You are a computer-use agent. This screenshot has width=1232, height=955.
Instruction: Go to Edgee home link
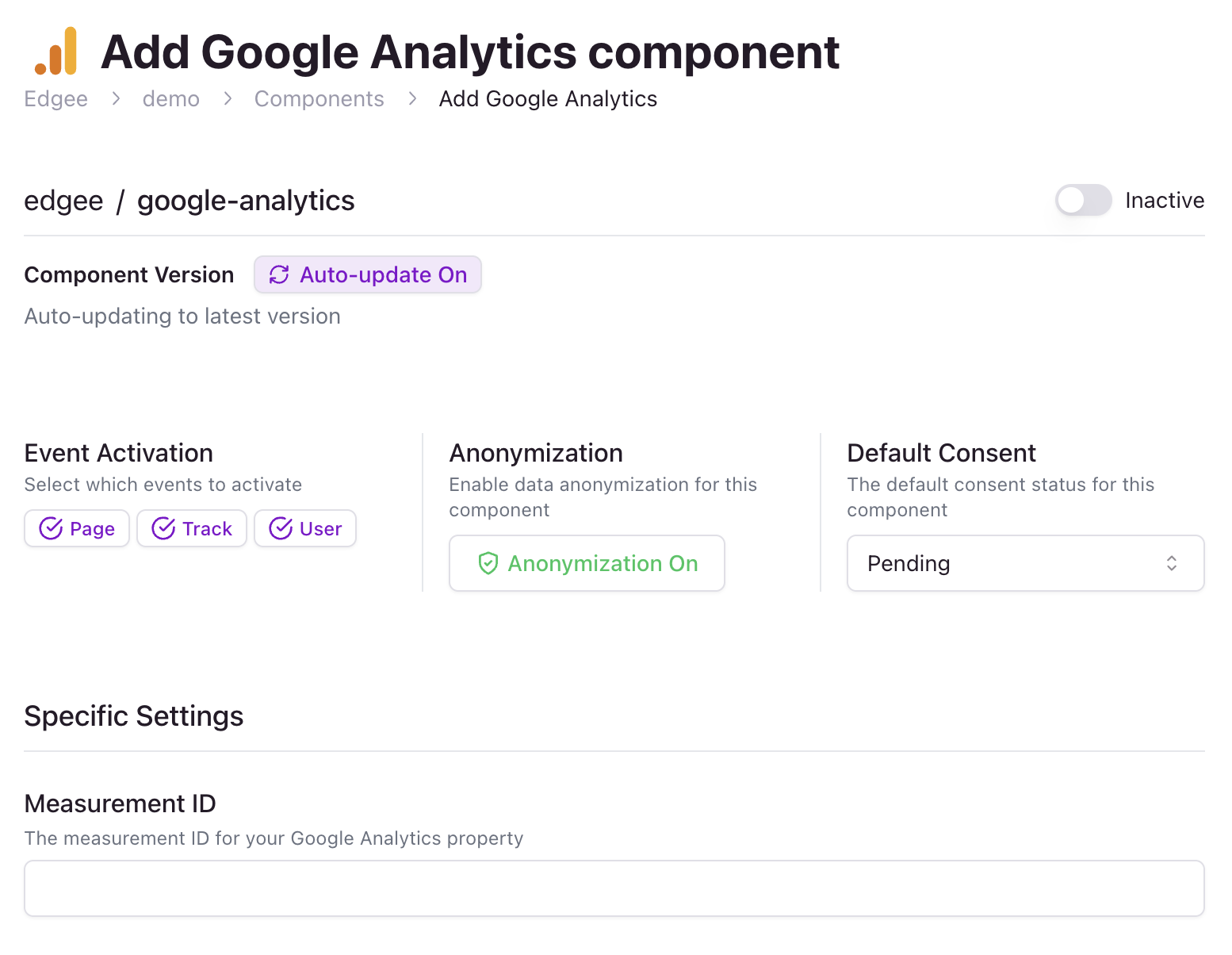tap(55, 98)
